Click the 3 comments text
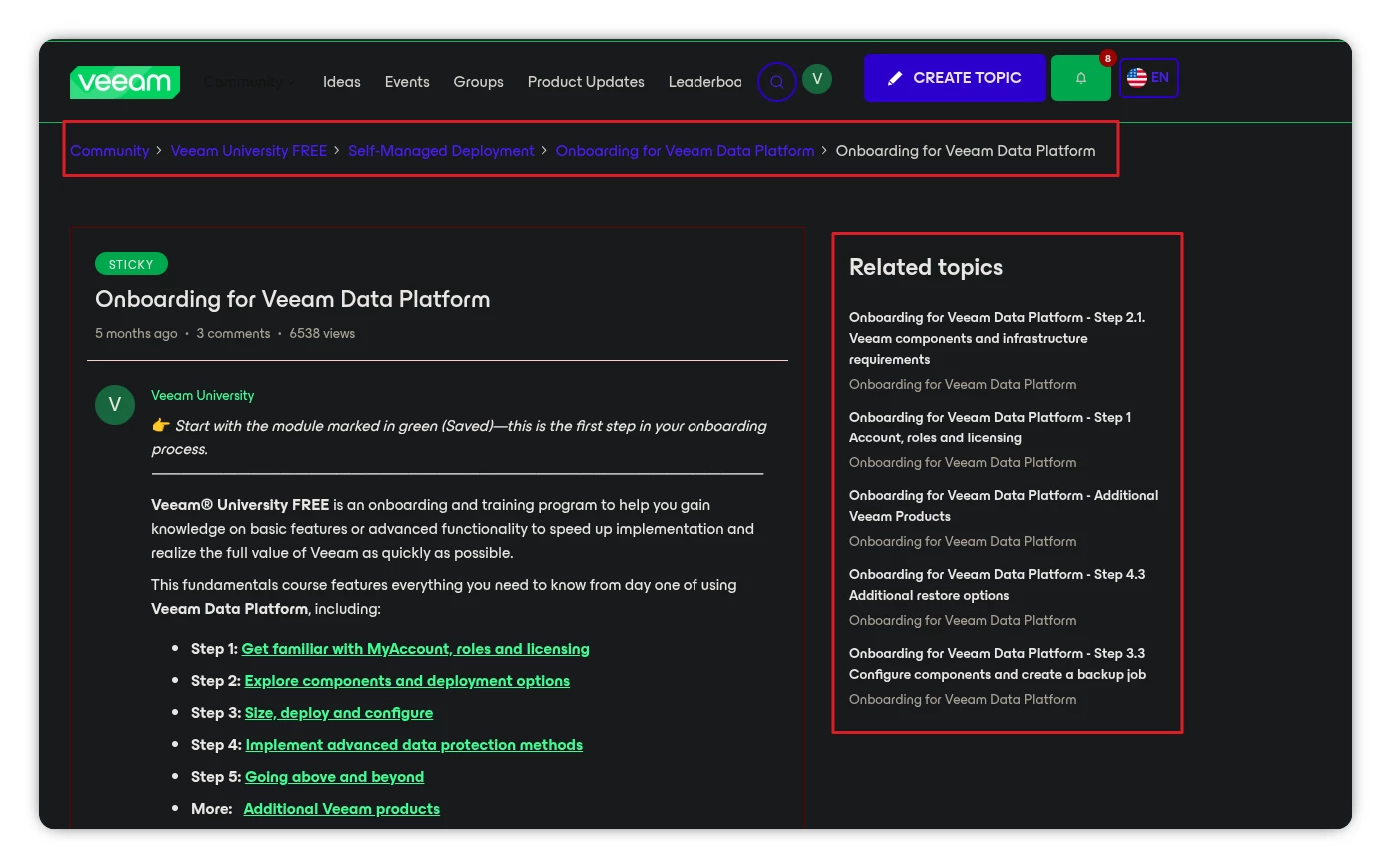Screen dimensions: 1391x868 pos(234,334)
